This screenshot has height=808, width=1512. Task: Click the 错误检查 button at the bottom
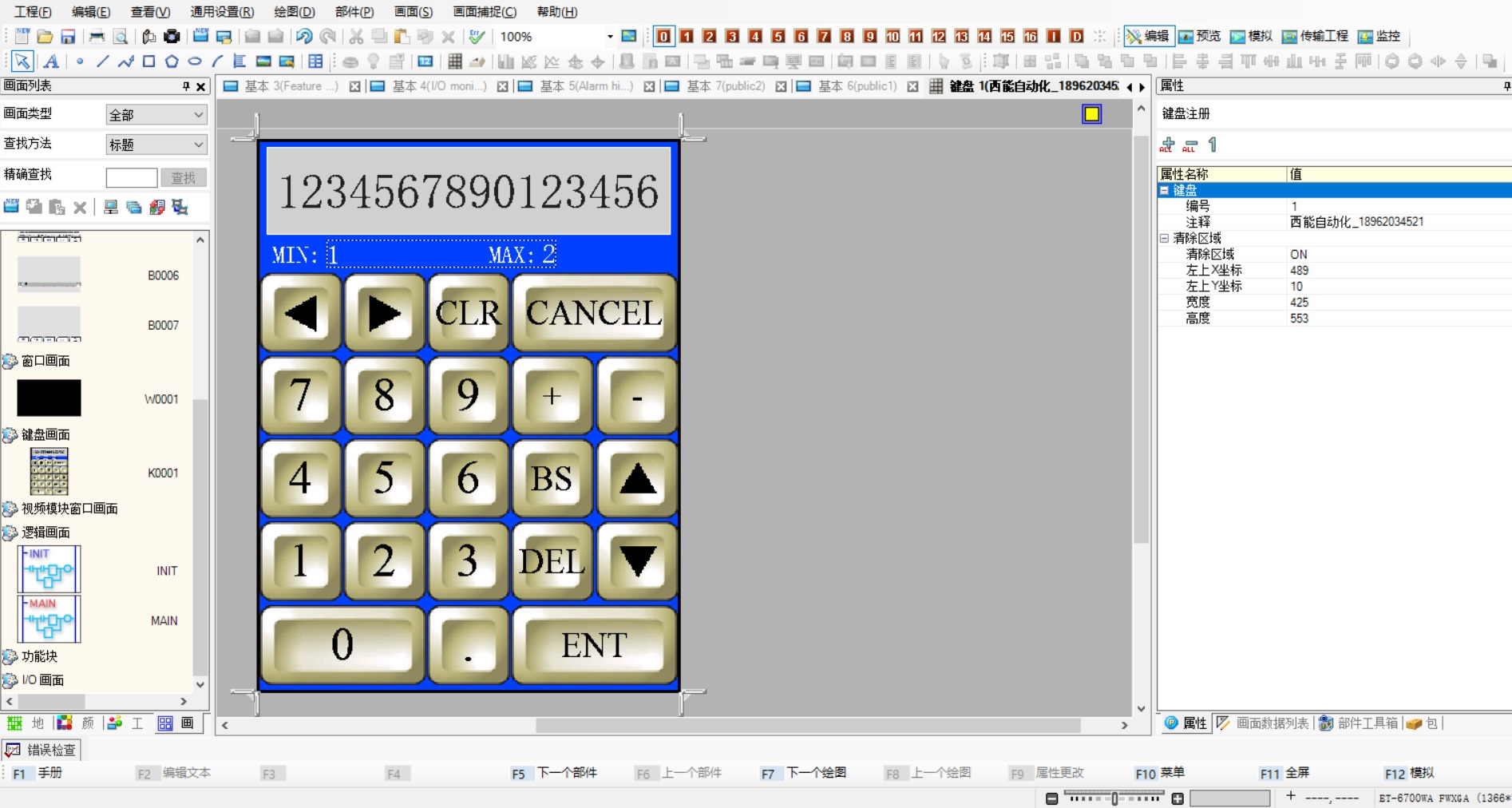coord(42,750)
